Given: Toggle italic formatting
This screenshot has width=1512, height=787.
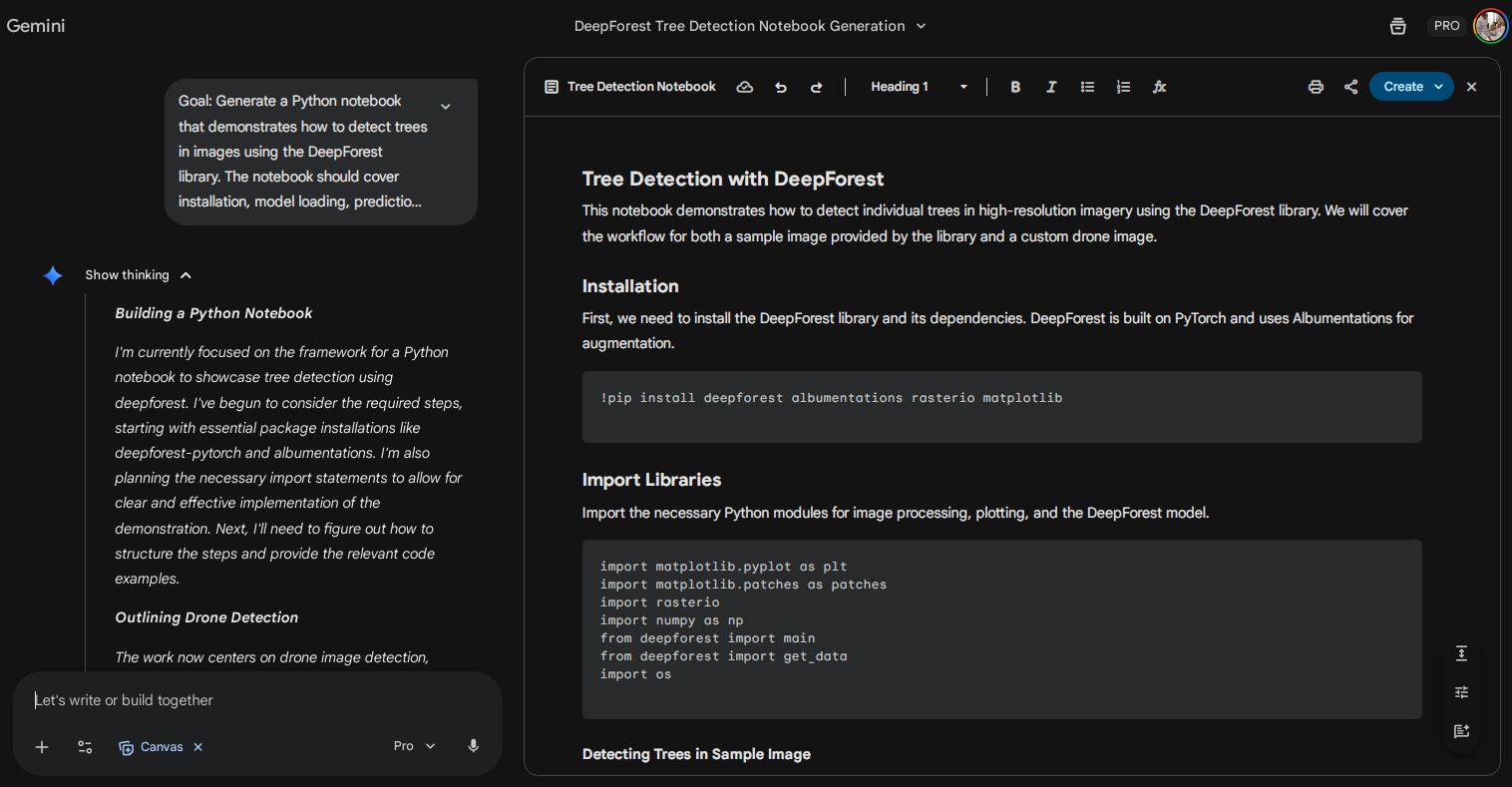Looking at the screenshot, I should [x=1051, y=87].
